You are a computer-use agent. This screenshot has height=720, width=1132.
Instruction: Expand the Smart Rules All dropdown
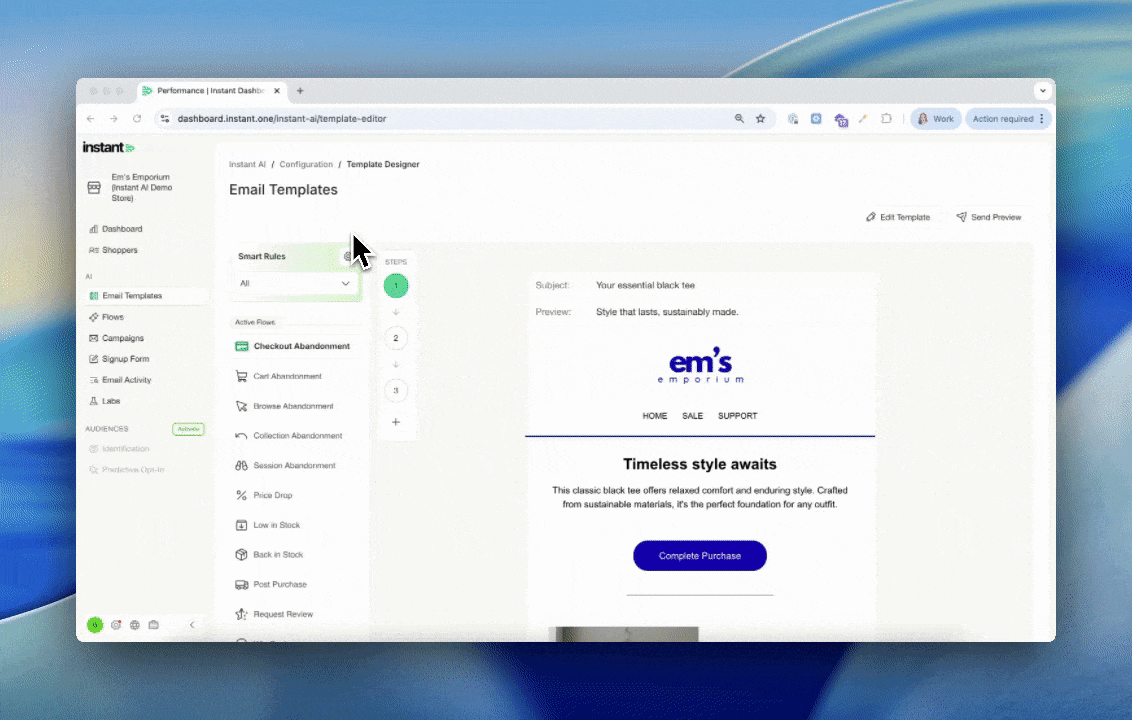[x=295, y=284]
